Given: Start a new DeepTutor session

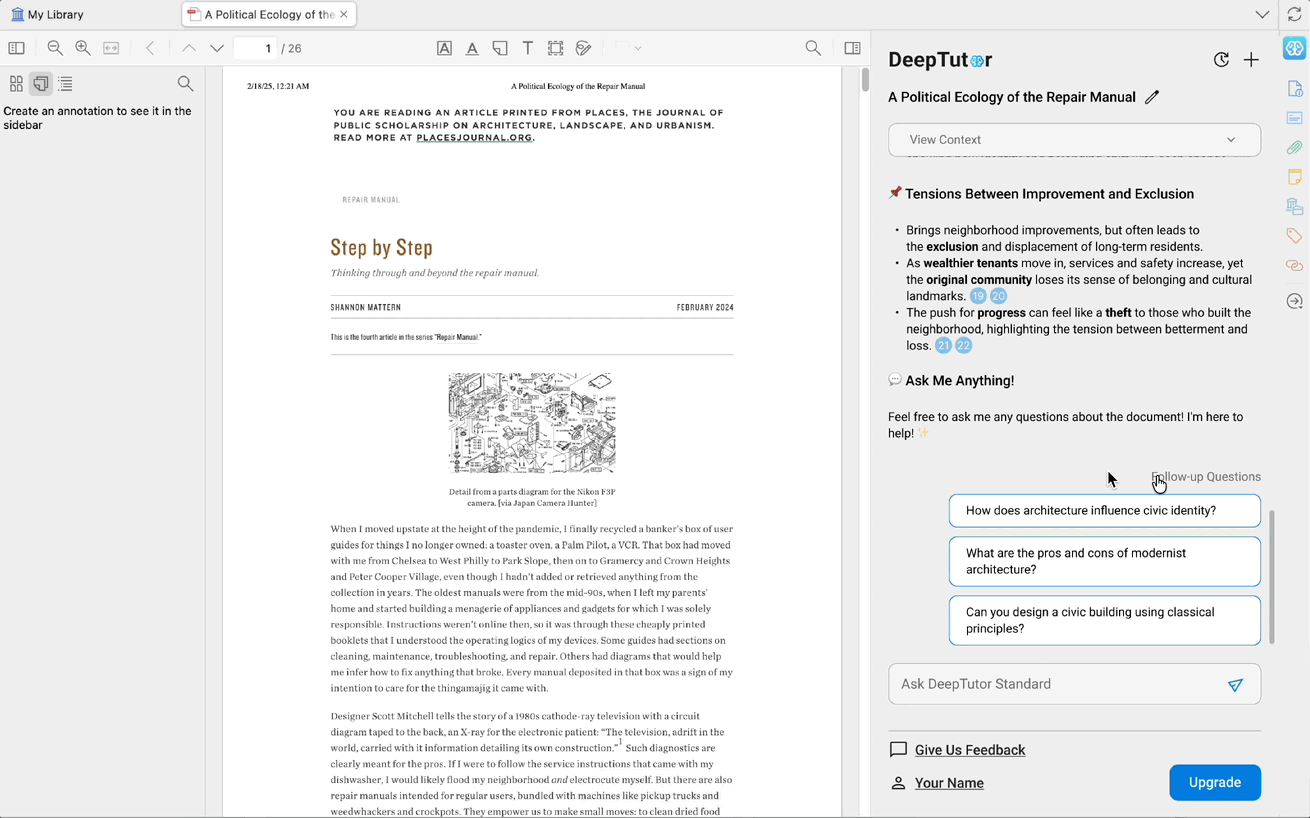Looking at the screenshot, I should (x=1251, y=60).
